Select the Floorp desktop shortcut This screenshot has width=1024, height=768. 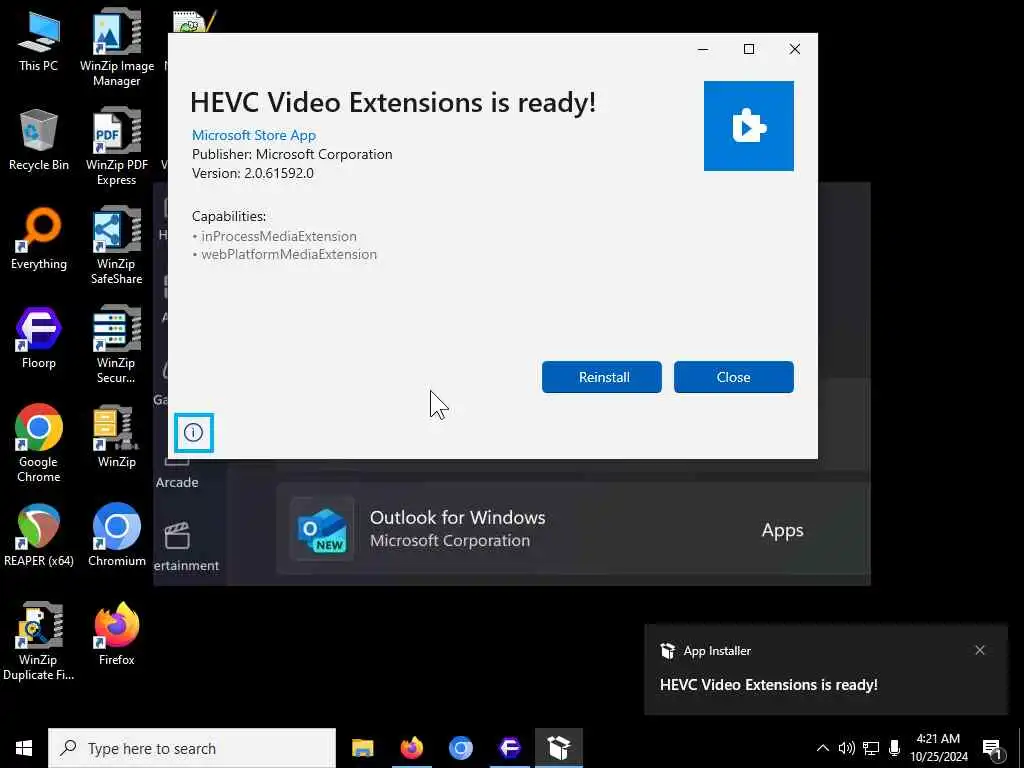39,338
